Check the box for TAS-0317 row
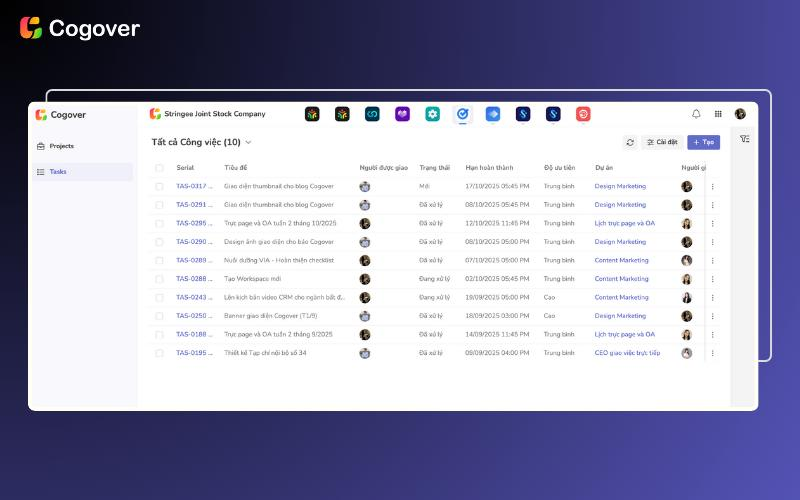Screen dimensions: 800x500 tap(159, 186)
